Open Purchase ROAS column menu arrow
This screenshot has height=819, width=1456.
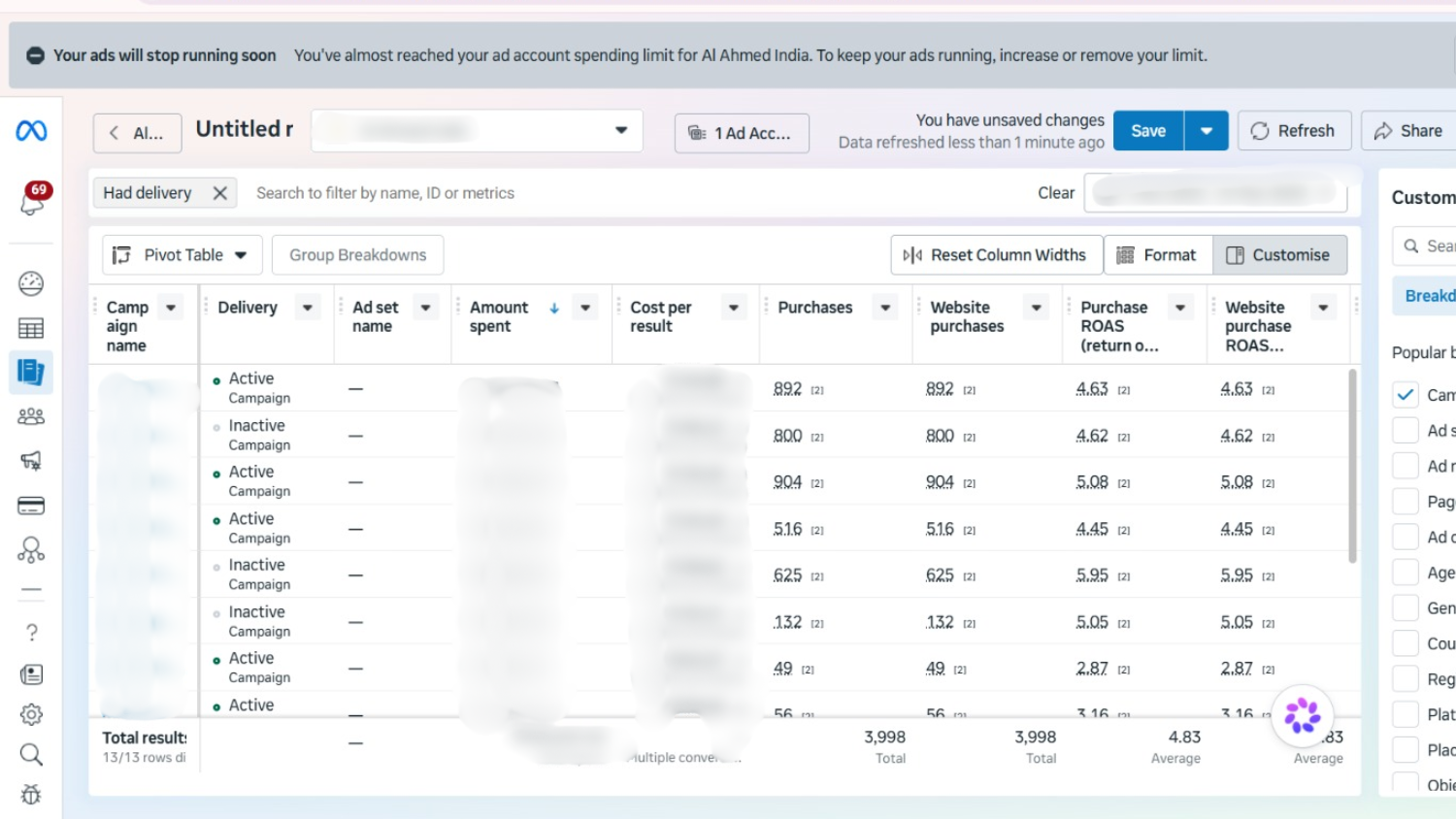1180,308
